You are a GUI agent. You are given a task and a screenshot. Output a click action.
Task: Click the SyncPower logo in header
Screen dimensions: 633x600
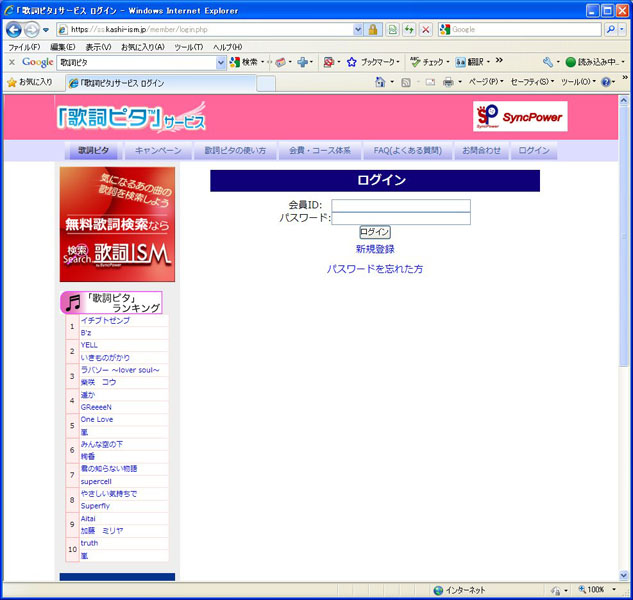(x=519, y=116)
